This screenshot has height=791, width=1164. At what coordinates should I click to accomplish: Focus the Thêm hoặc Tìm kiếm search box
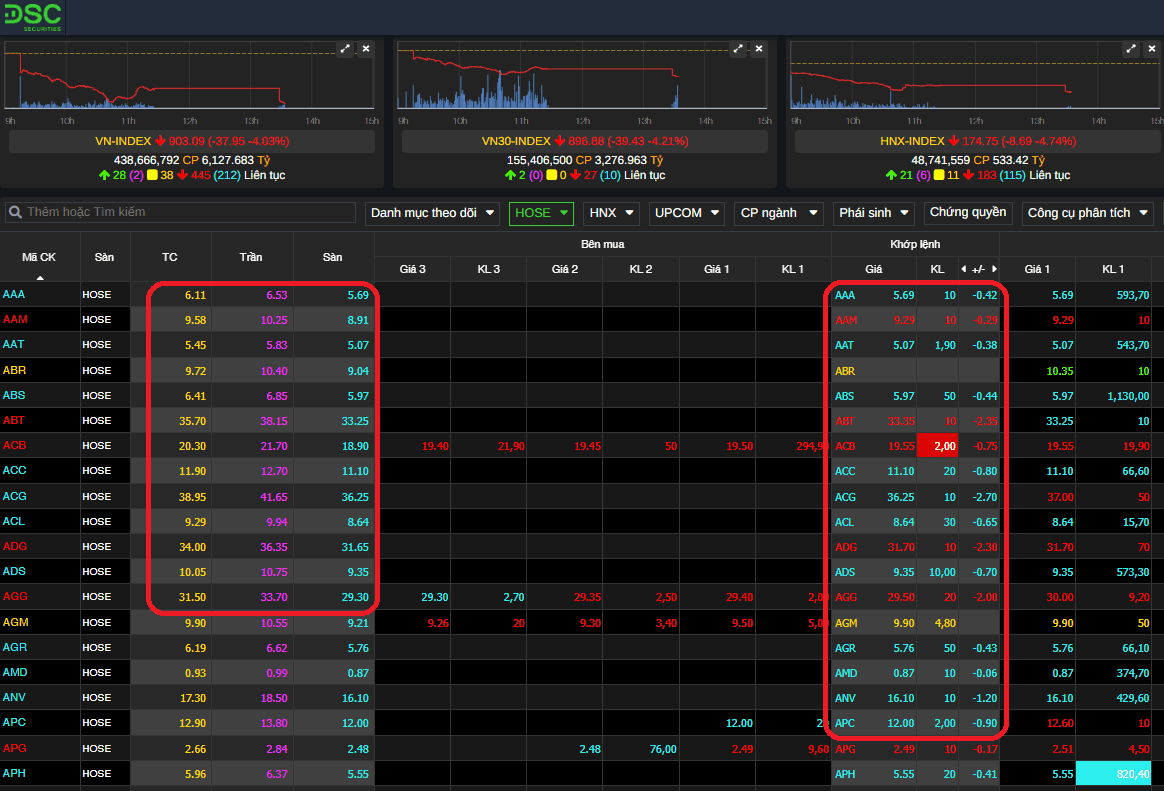[190, 212]
